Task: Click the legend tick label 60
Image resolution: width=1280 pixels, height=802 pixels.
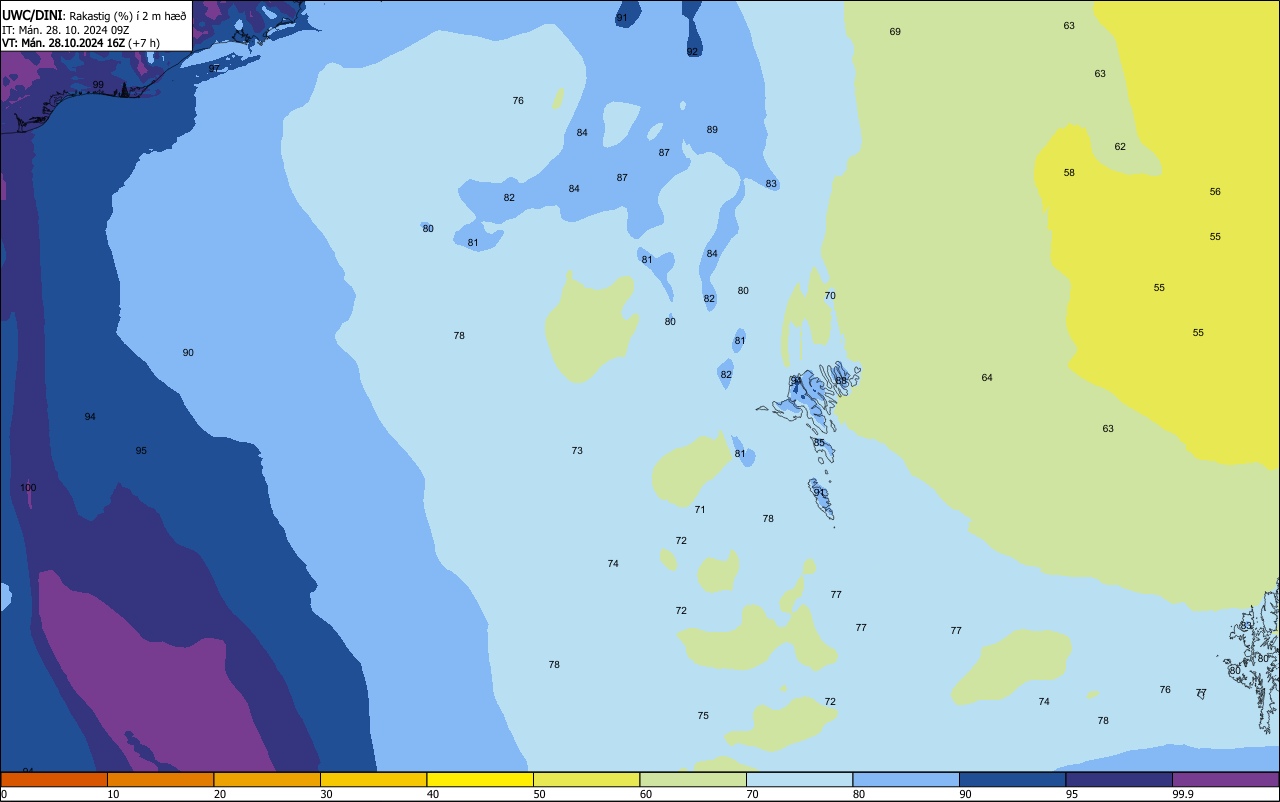Action: tap(646, 794)
